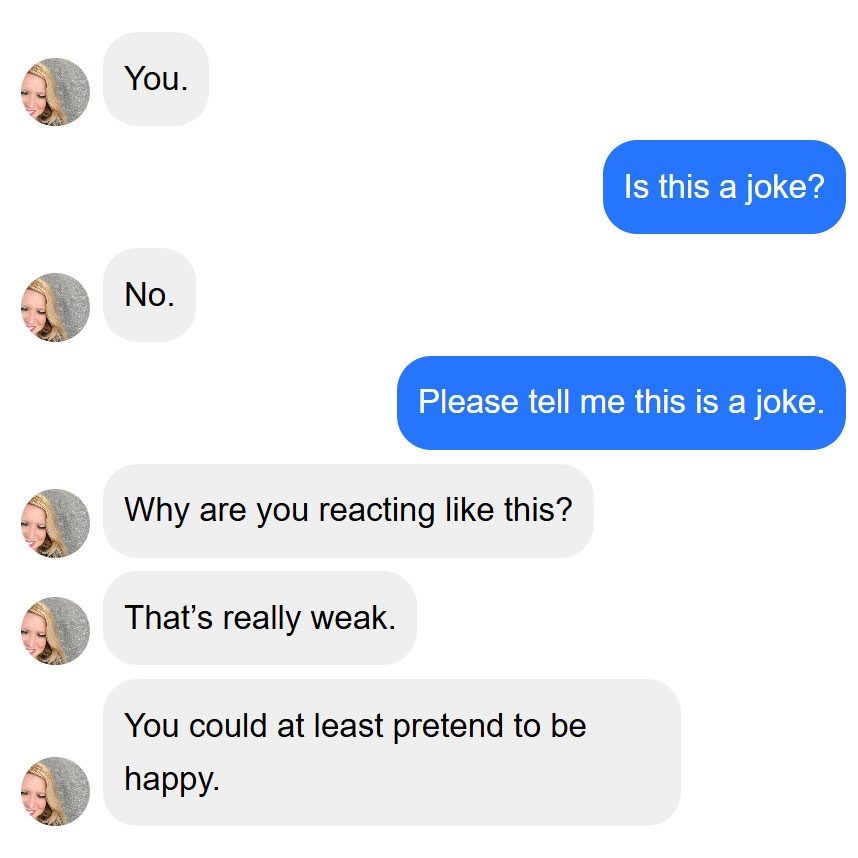Click the word "Is" in the first blue message
The height and width of the screenshot is (858, 858).
click(x=636, y=187)
